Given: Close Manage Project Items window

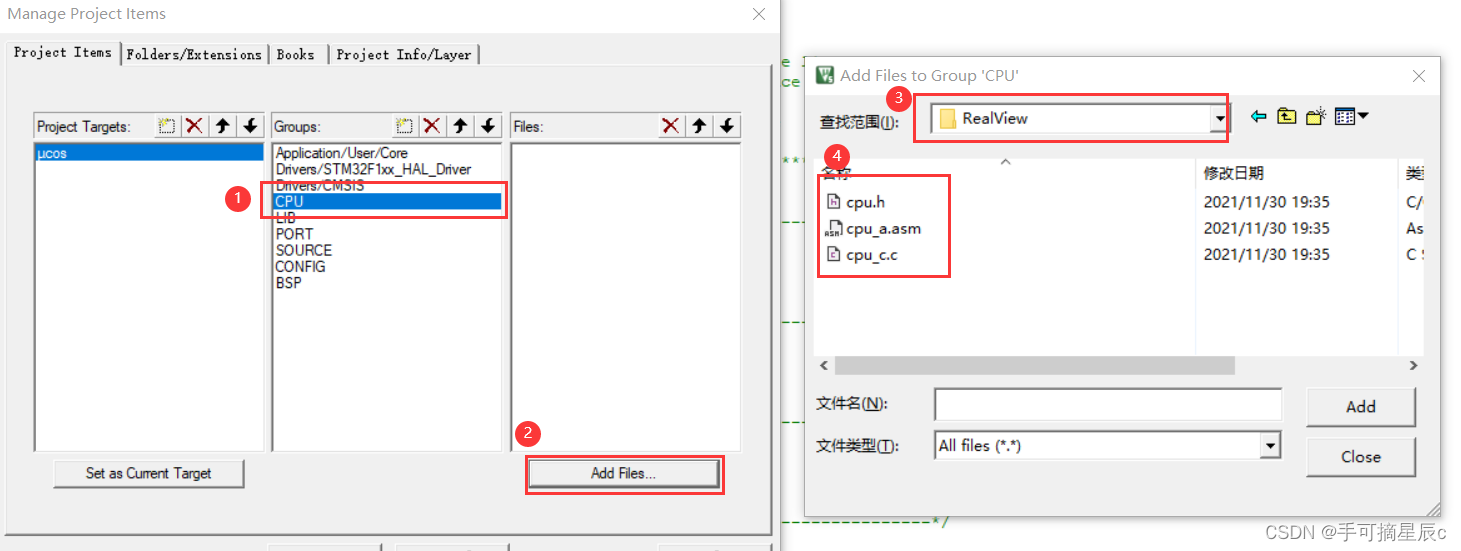Looking at the screenshot, I should (761, 14).
